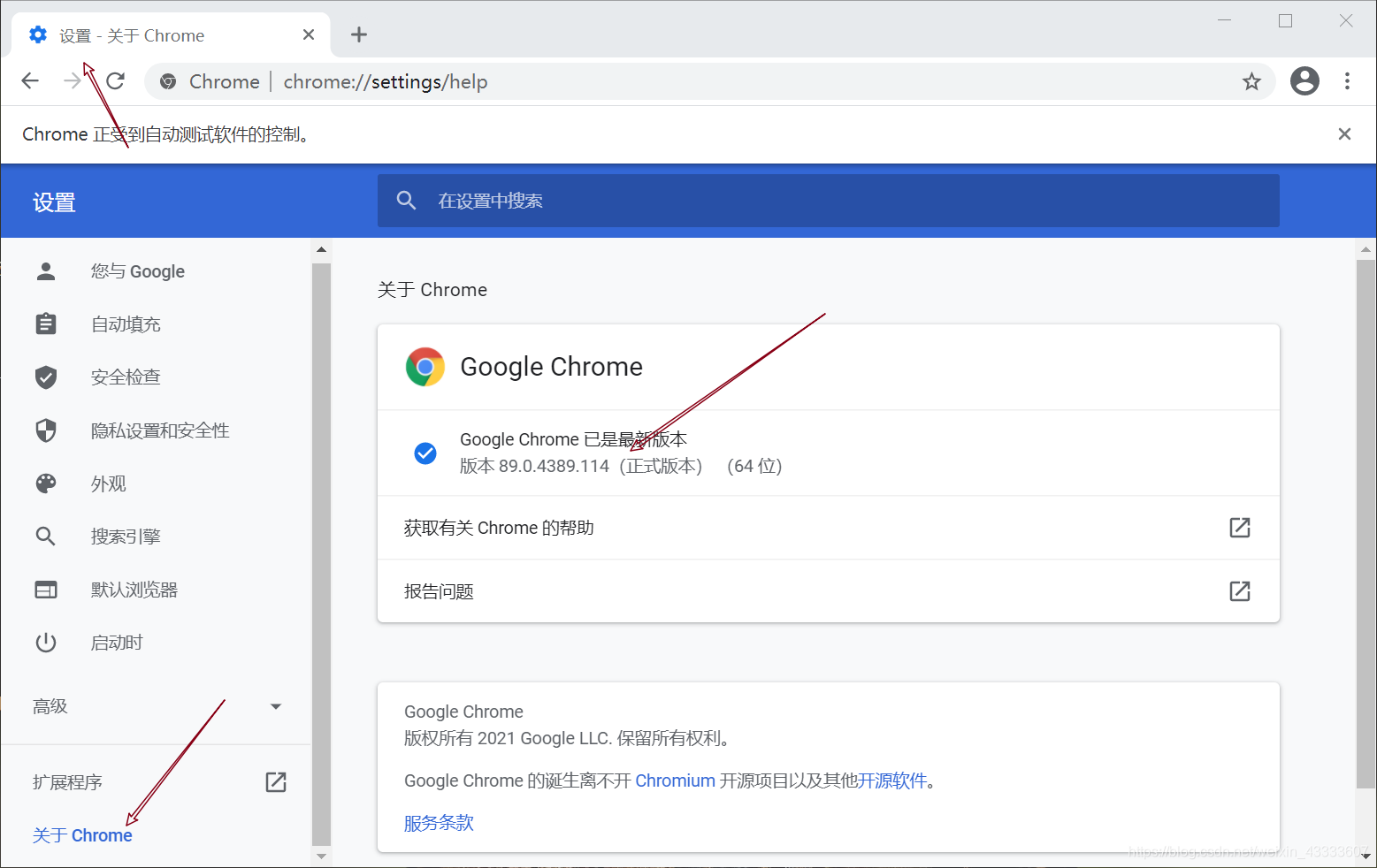Click the 关于 Chrome page heading

pos(432,290)
